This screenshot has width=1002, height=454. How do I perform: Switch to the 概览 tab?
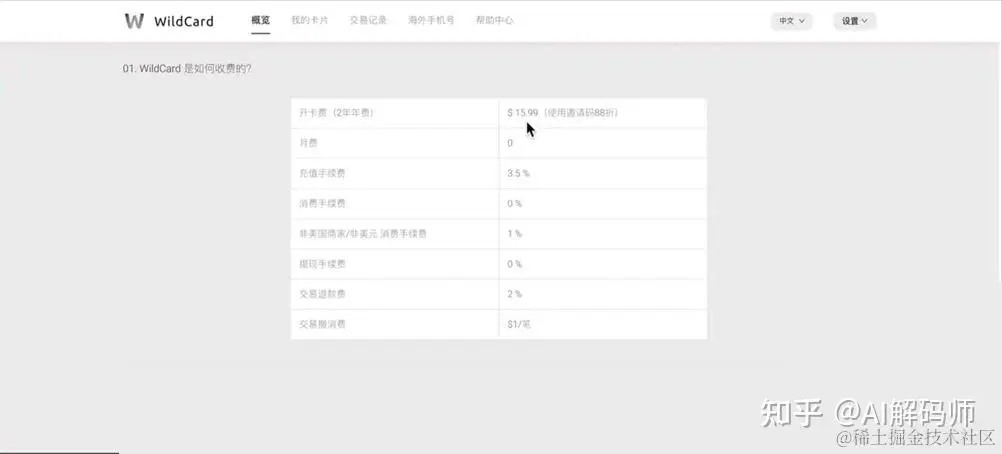pyautogui.click(x=261, y=20)
